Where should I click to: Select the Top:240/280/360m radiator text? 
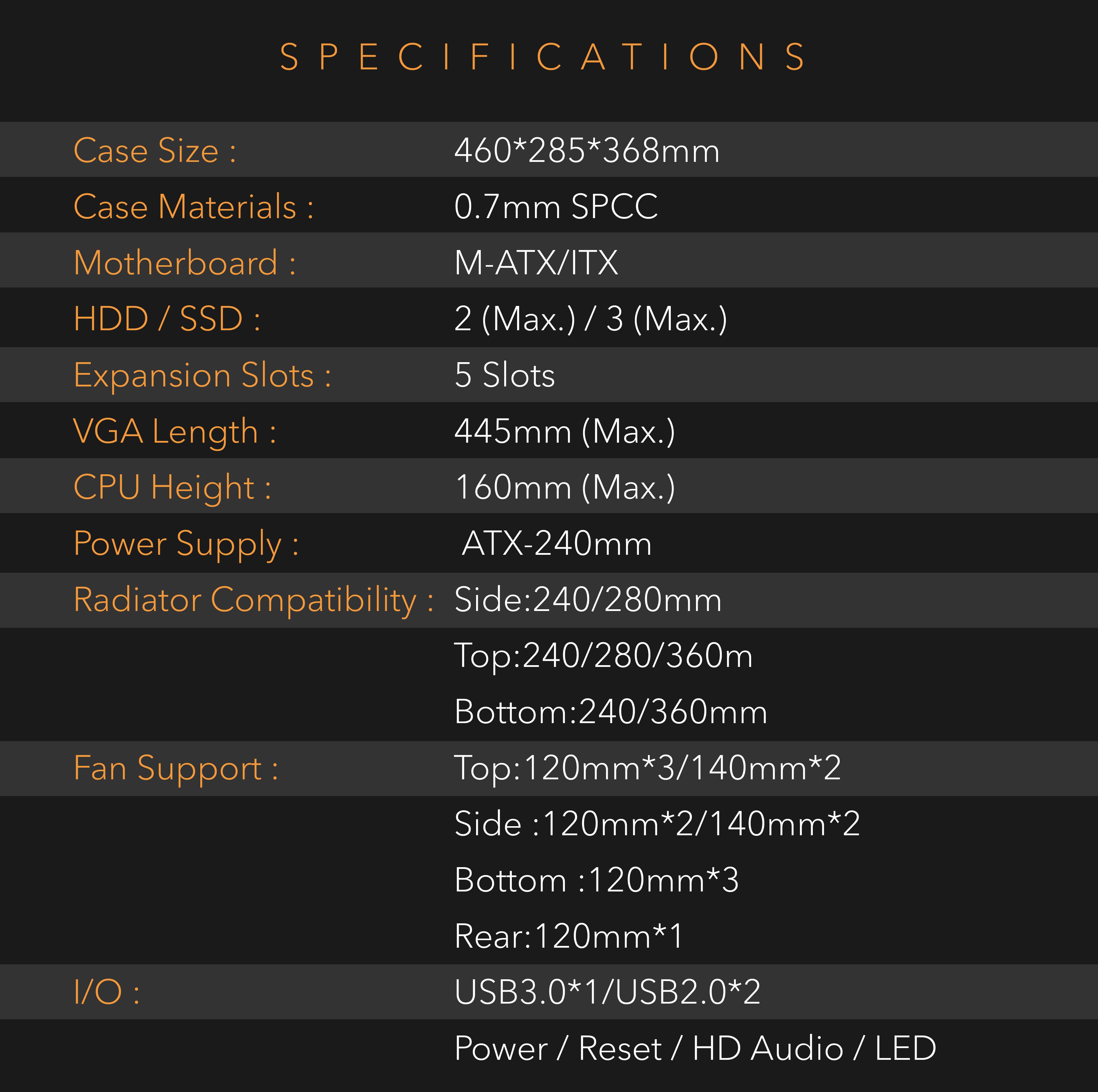[603, 656]
